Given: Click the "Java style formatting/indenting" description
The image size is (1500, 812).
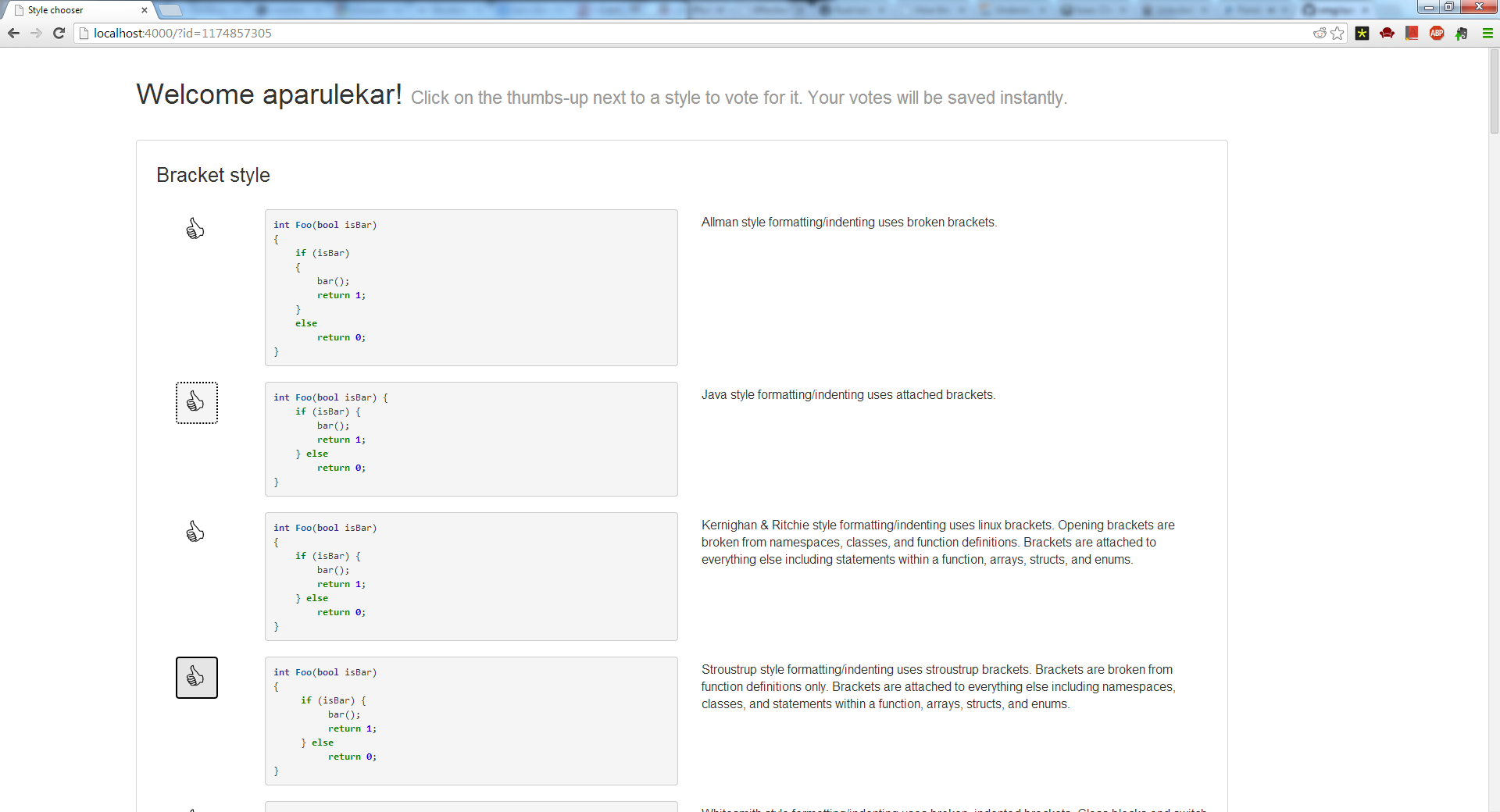Looking at the screenshot, I should point(848,395).
